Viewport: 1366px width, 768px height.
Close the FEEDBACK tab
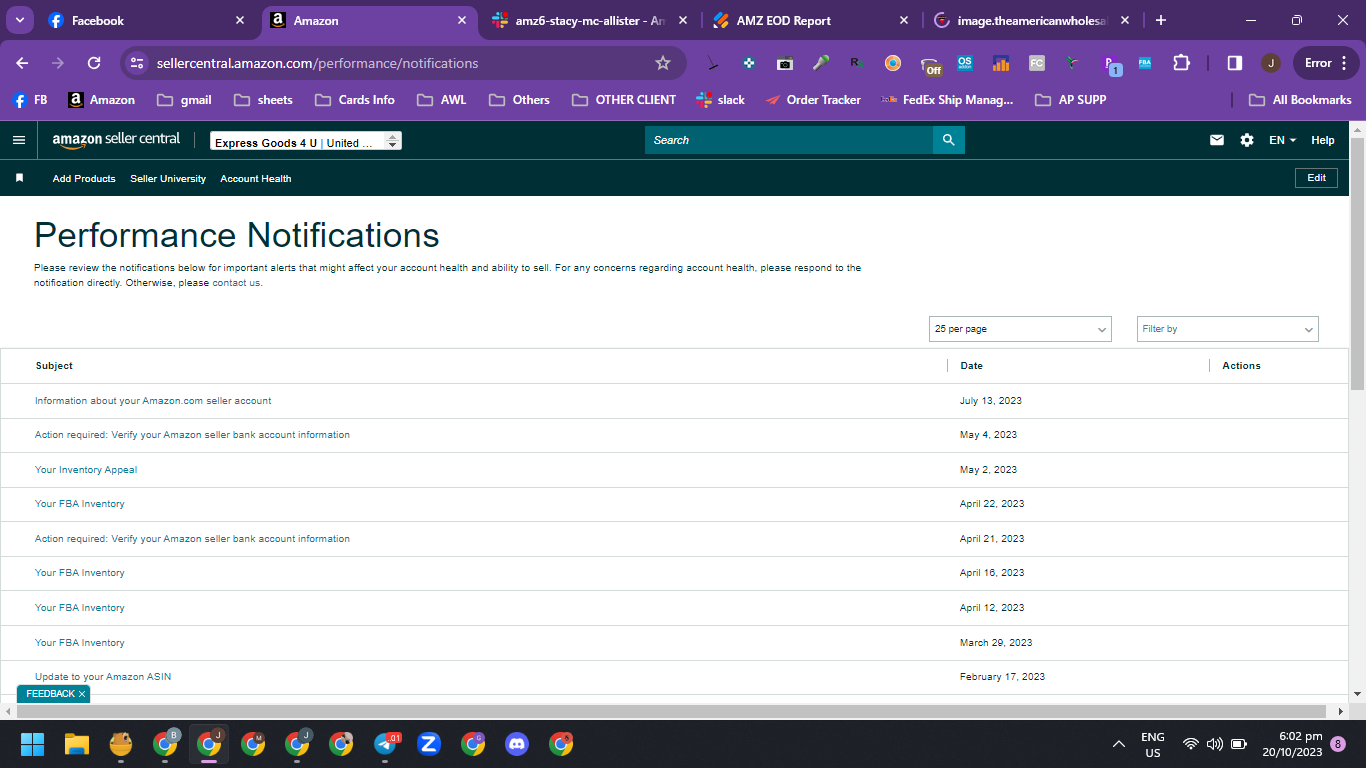82,694
